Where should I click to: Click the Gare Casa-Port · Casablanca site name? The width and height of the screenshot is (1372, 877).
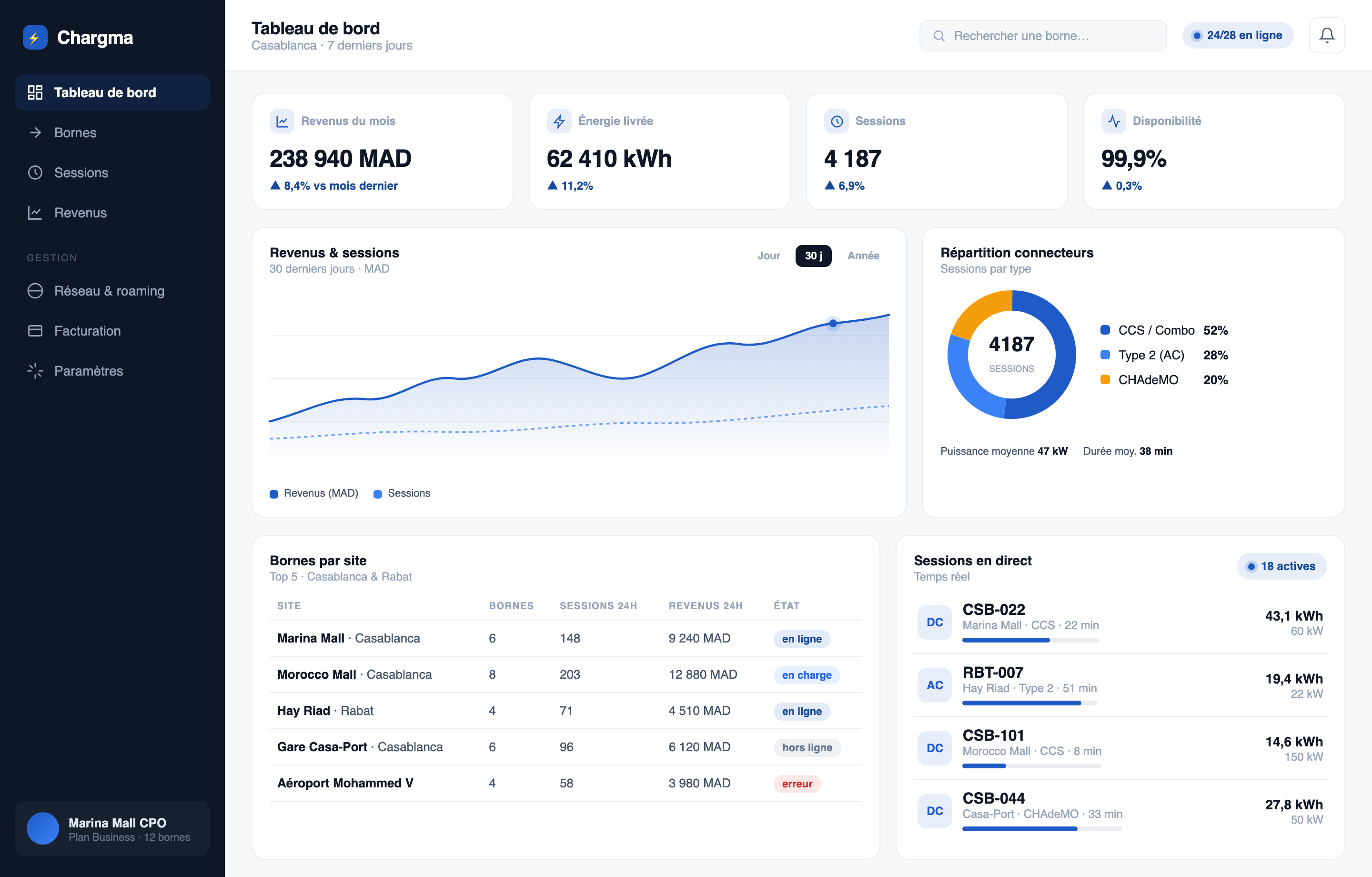click(x=360, y=746)
